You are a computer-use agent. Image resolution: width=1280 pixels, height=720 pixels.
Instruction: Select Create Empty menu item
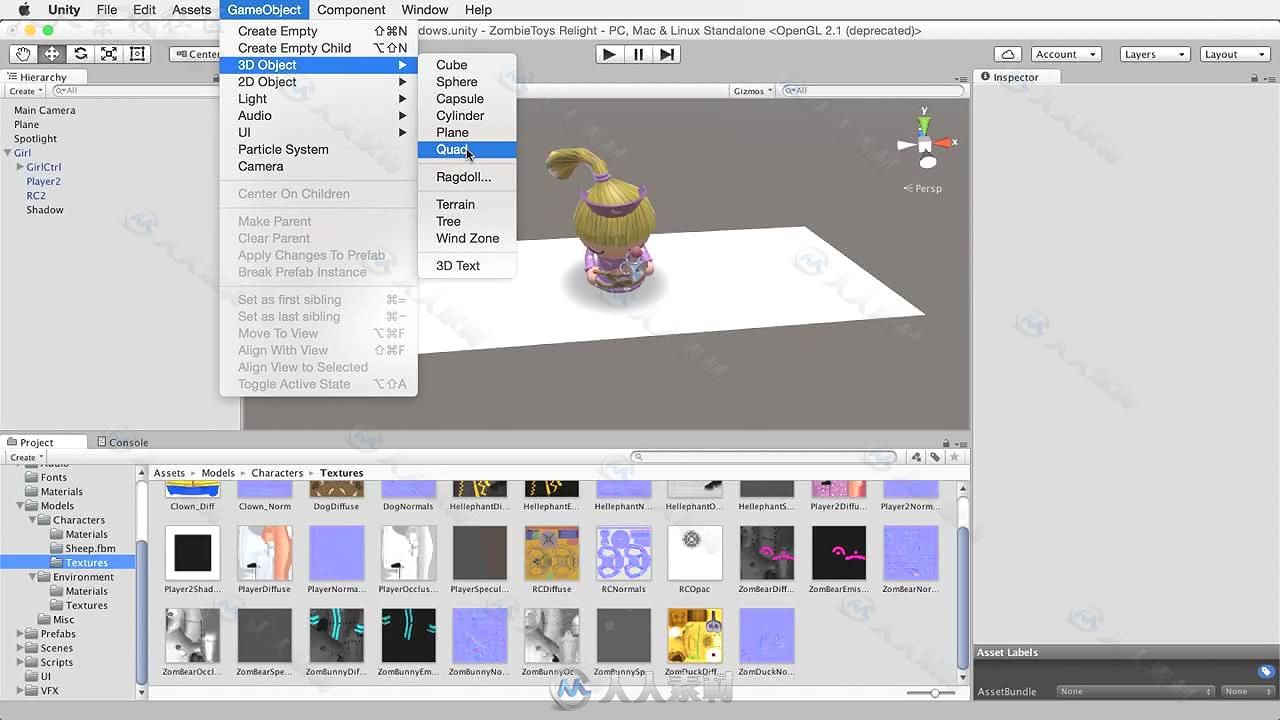tap(318, 31)
